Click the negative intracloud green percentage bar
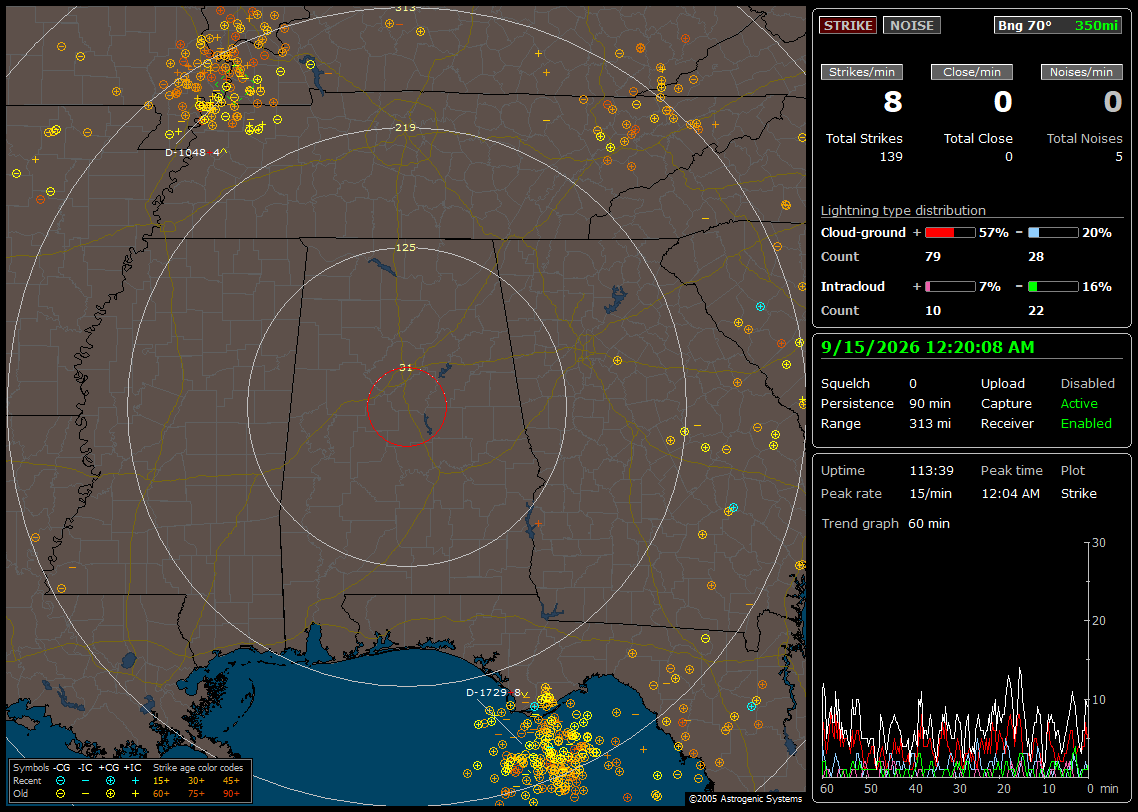 (1053, 286)
